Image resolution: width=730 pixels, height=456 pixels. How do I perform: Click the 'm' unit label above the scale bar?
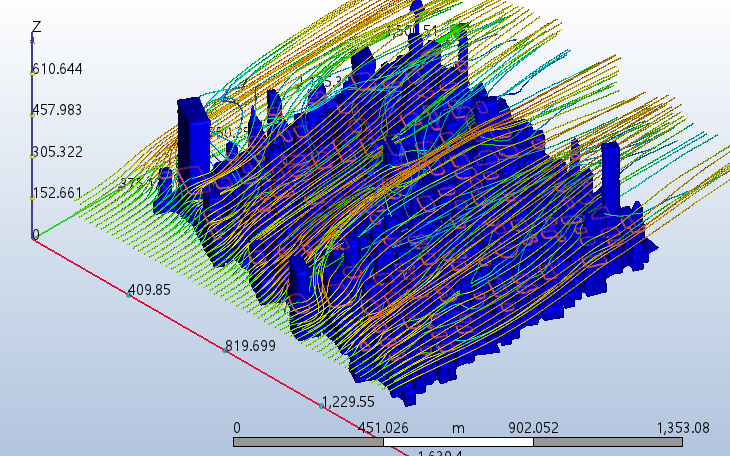tap(458, 428)
